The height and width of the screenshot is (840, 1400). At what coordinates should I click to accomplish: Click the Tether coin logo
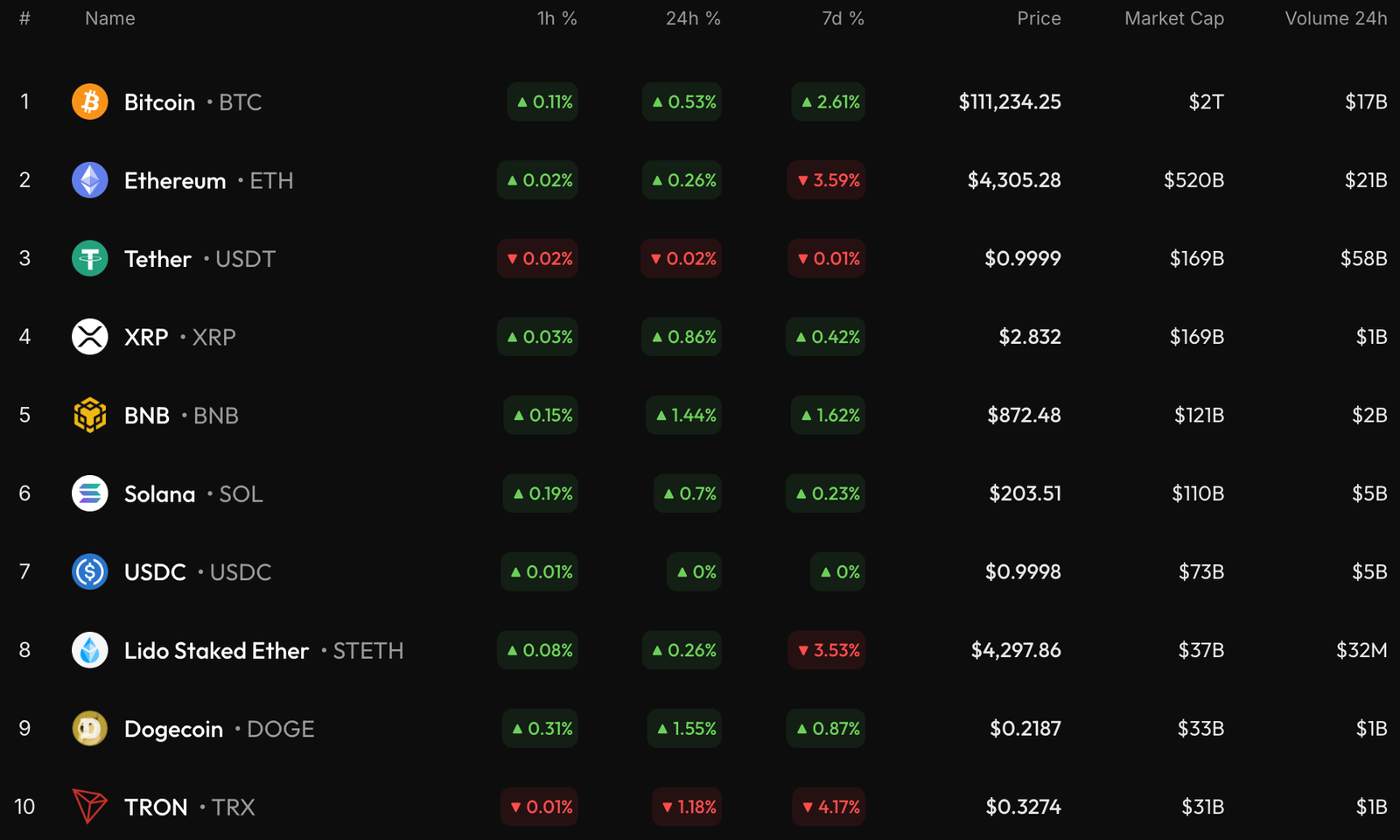[x=89, y=258]
